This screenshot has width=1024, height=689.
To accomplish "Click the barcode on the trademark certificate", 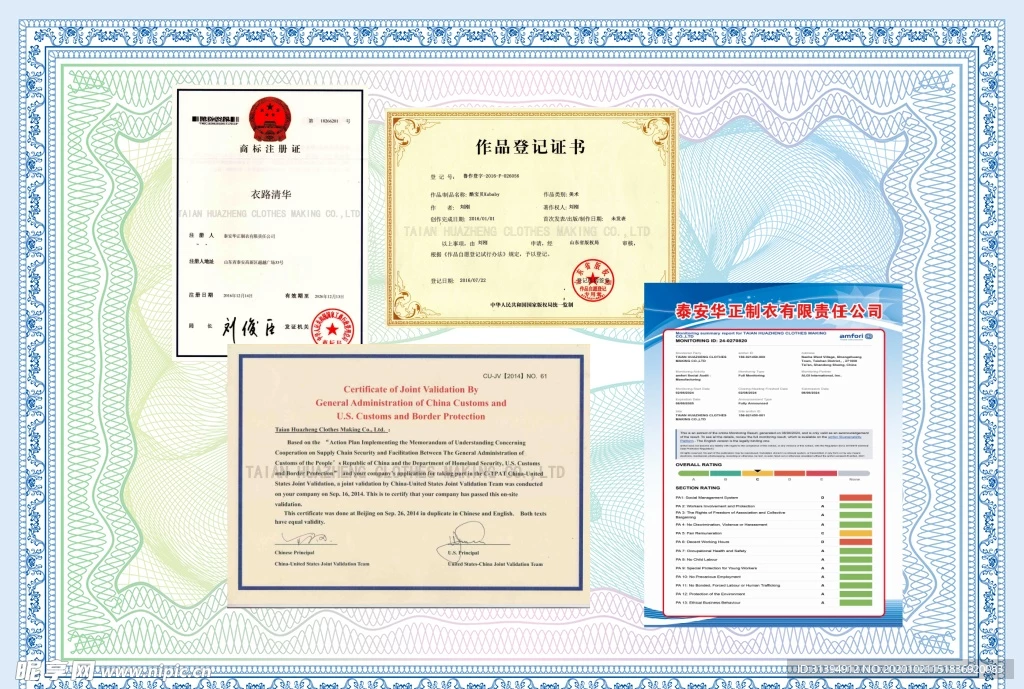I will pos(215,117).
